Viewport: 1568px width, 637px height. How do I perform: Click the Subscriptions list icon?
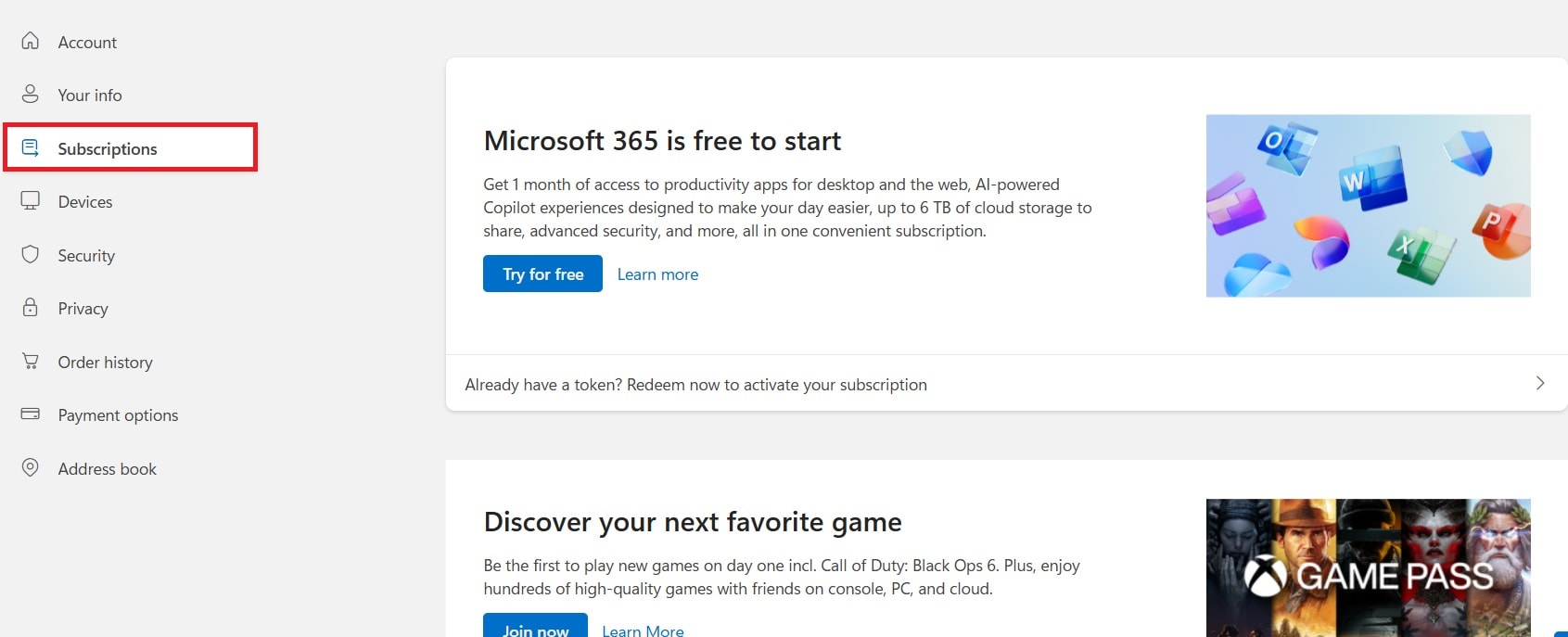31,148
